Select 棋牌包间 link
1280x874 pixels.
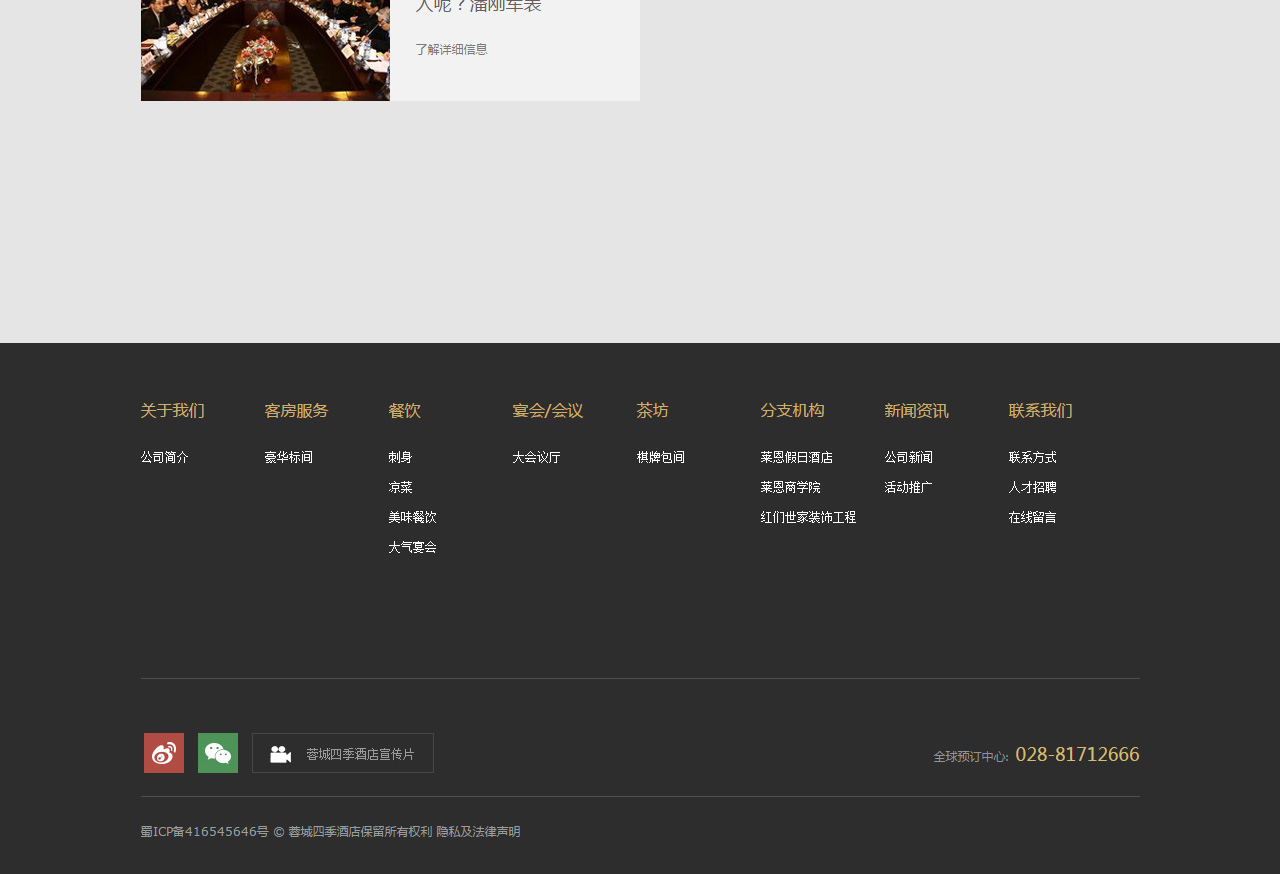[x=660, y=457]
